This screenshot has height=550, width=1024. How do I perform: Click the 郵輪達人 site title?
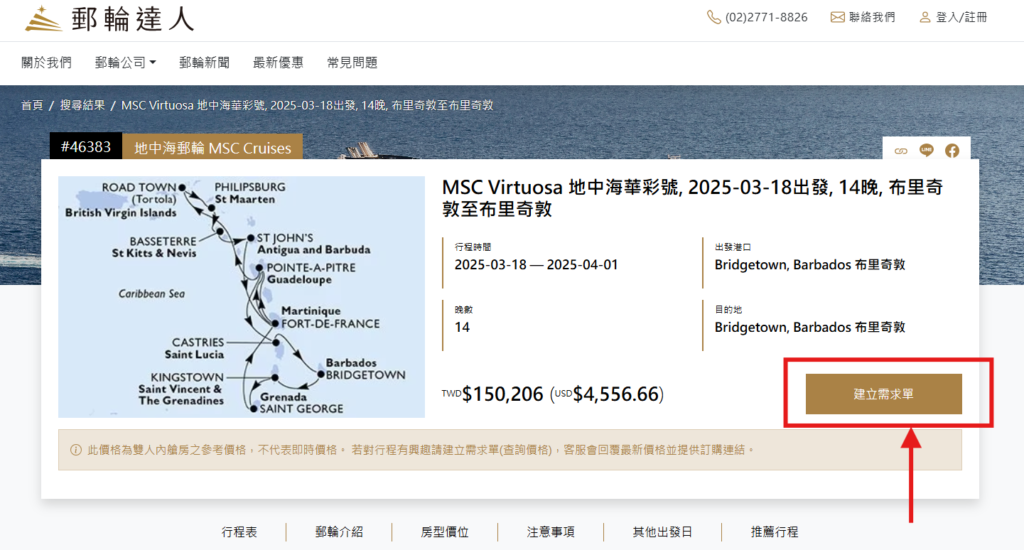(x=133, y=18)
